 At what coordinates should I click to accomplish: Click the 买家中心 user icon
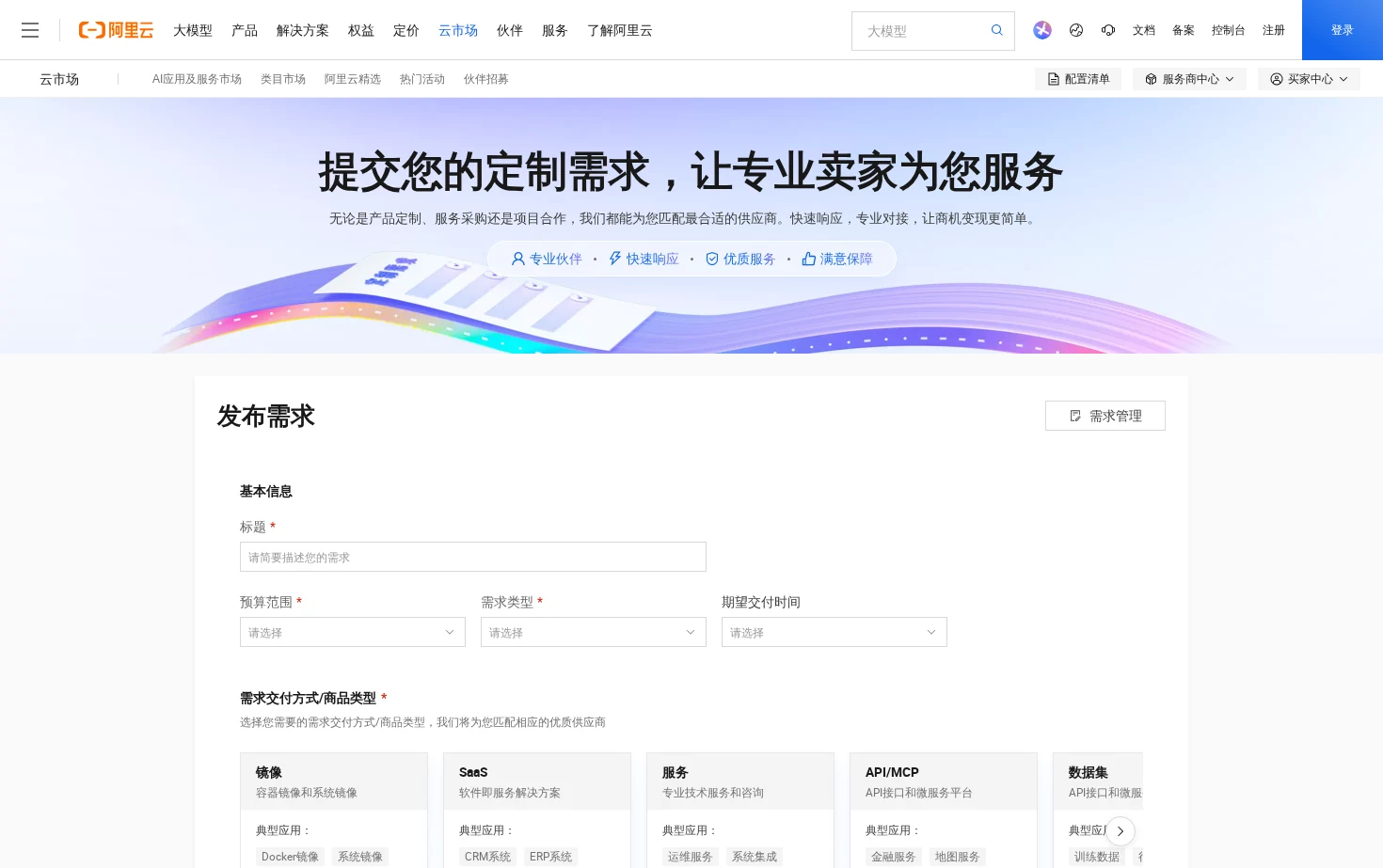(x=1277, y=79)
